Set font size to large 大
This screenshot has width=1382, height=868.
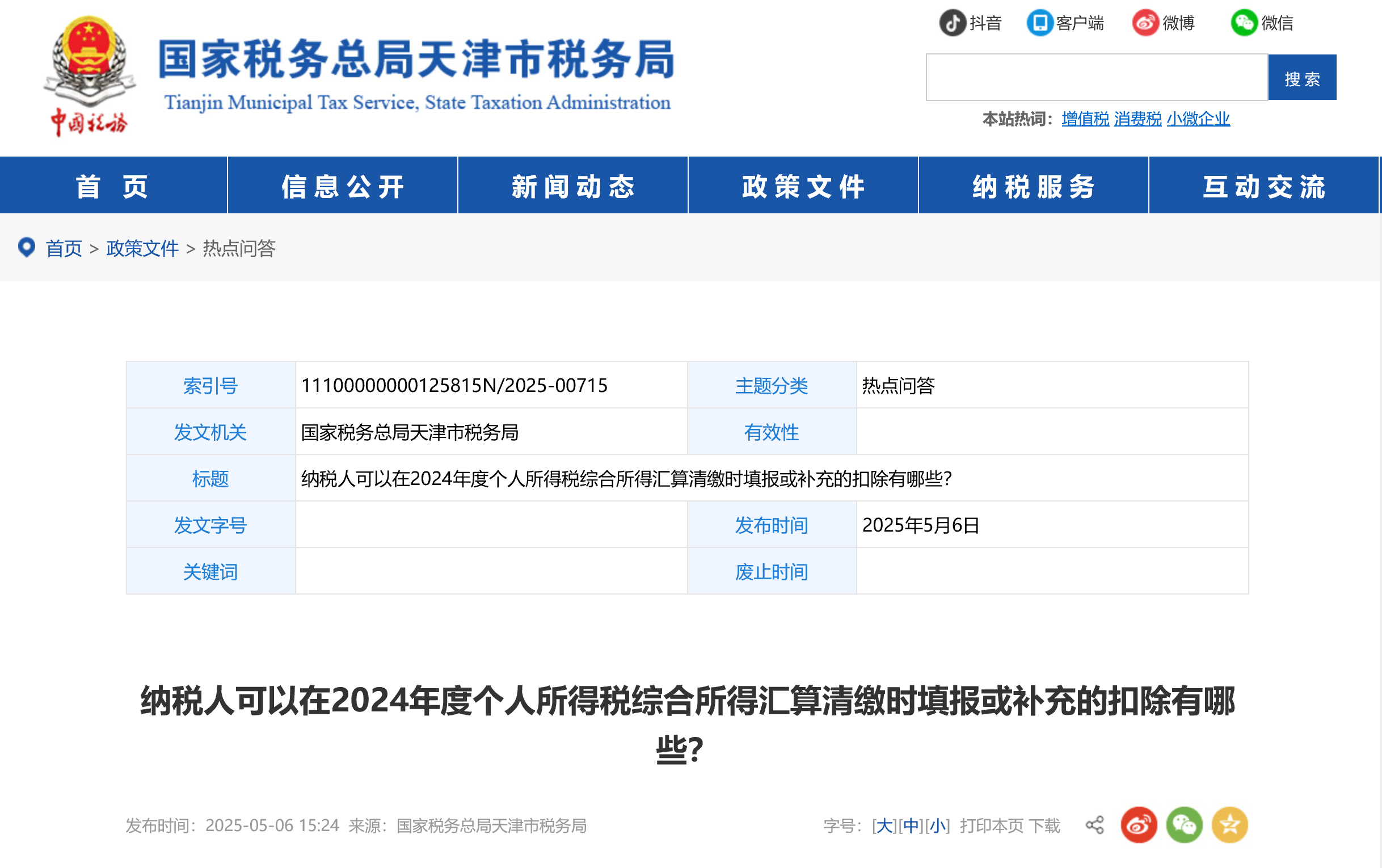pyautogui.click(x=884, y=826)
